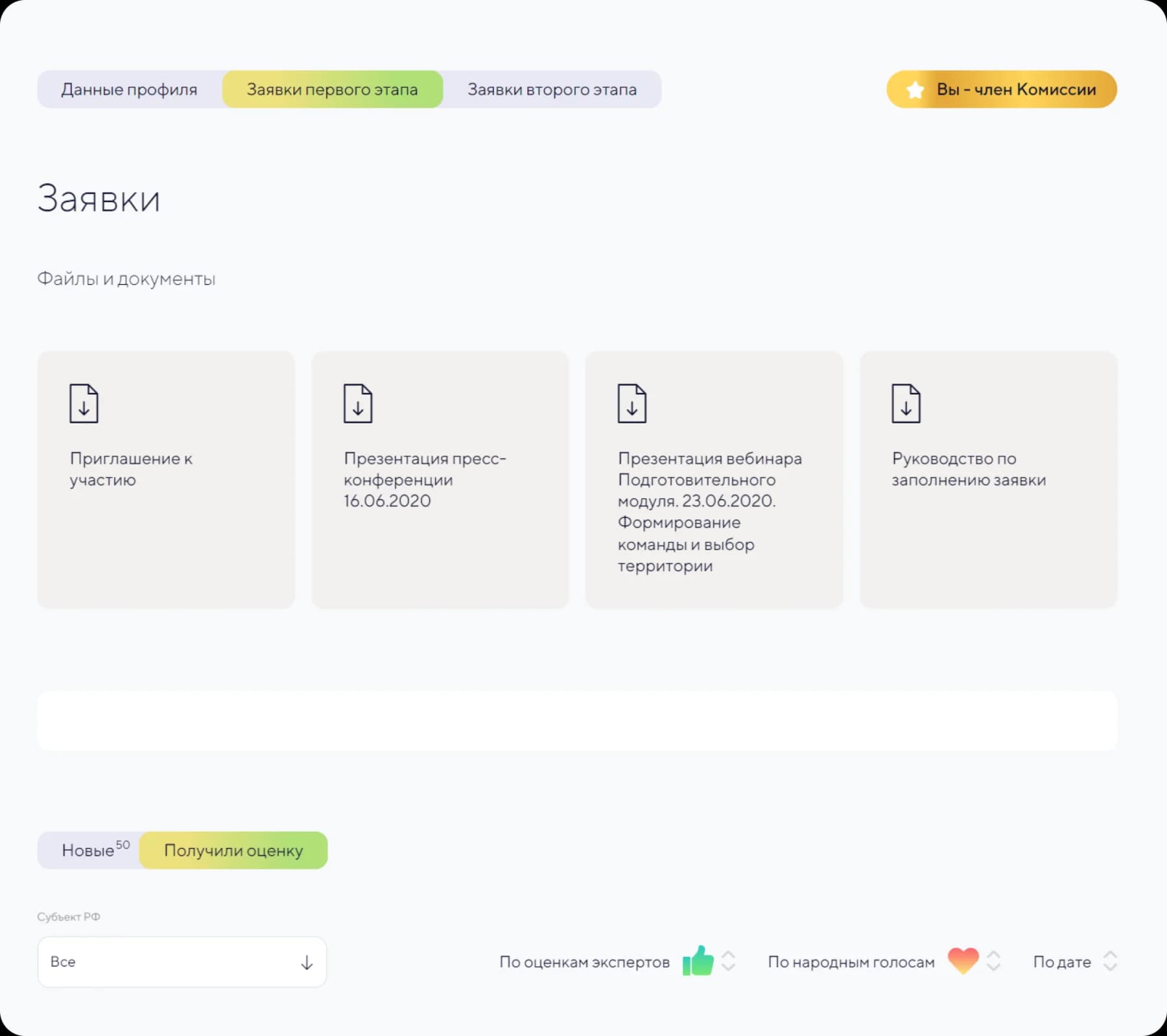This screenshot has width=1167, height=1036.
Task: Toggle sort arrows next to thumbs-up icon
Action: pyautogui.click(x=728, y=961)
